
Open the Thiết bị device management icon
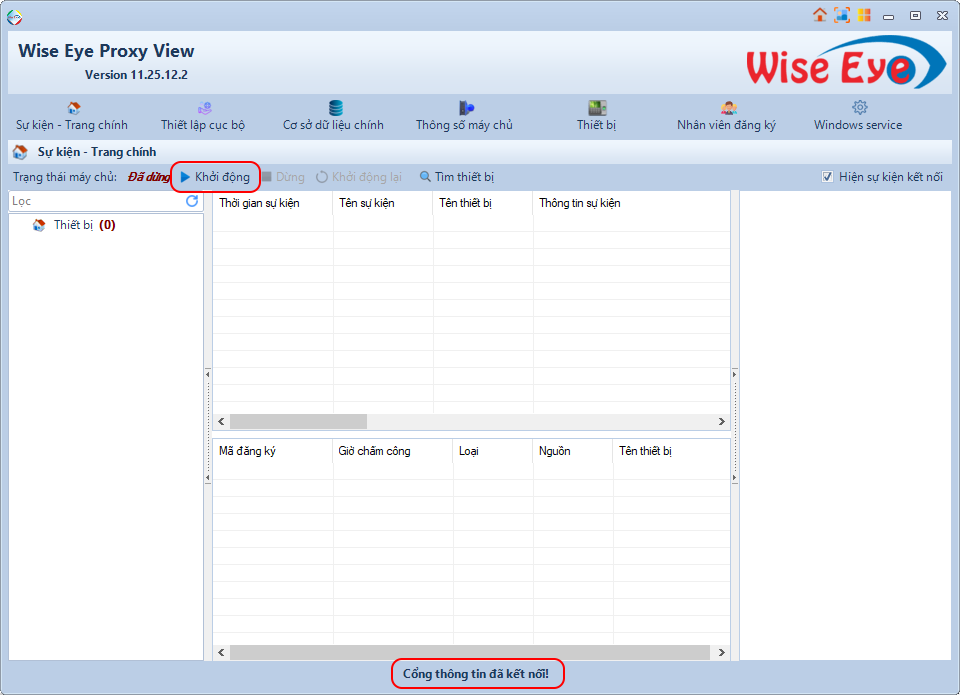596,115
